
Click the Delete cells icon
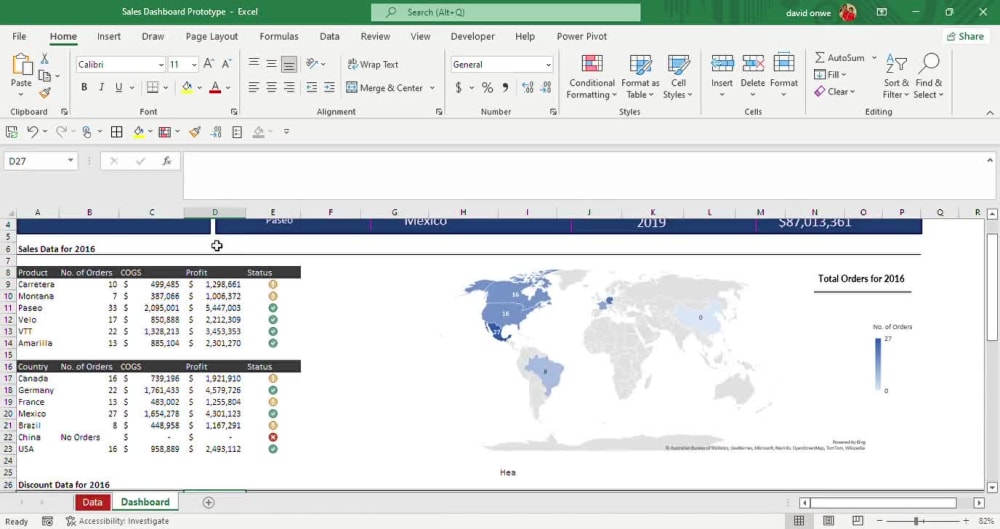point(753,64)
